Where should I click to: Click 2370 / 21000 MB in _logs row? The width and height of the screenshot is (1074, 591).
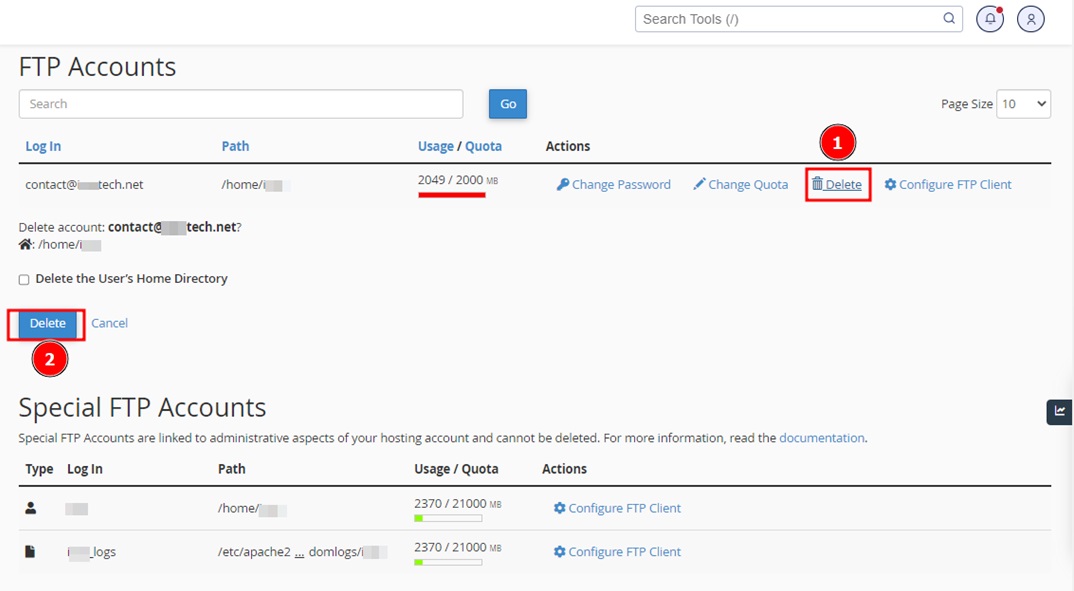(x=458, y=547)
